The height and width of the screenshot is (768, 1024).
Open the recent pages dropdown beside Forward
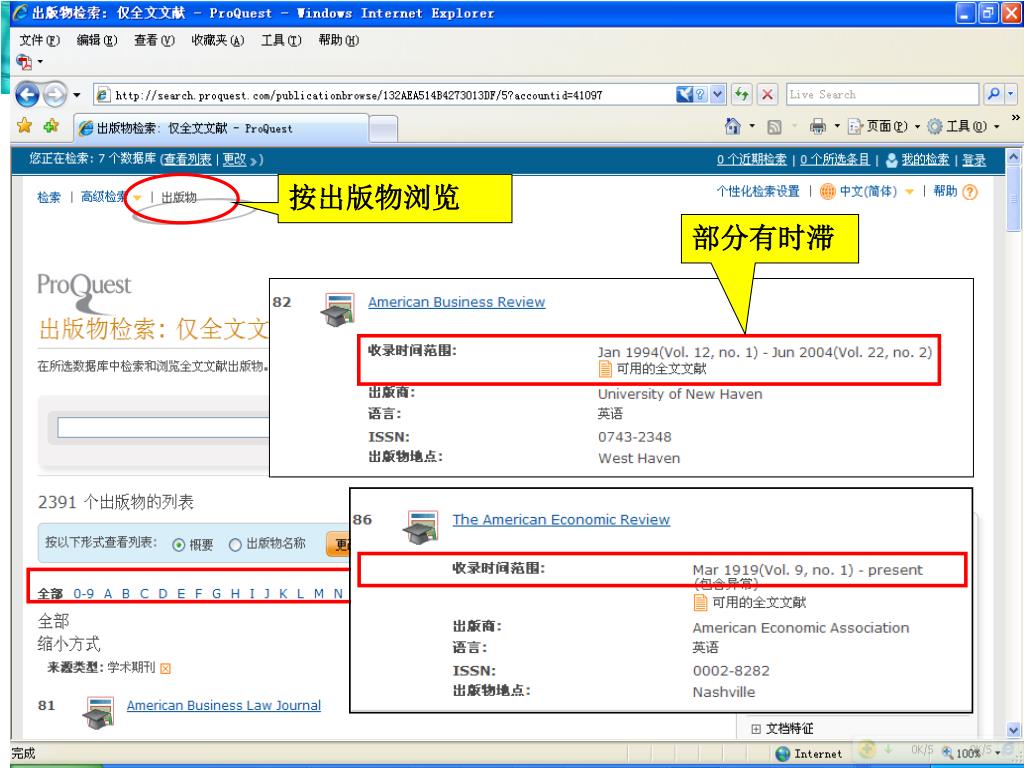[76, 95]
